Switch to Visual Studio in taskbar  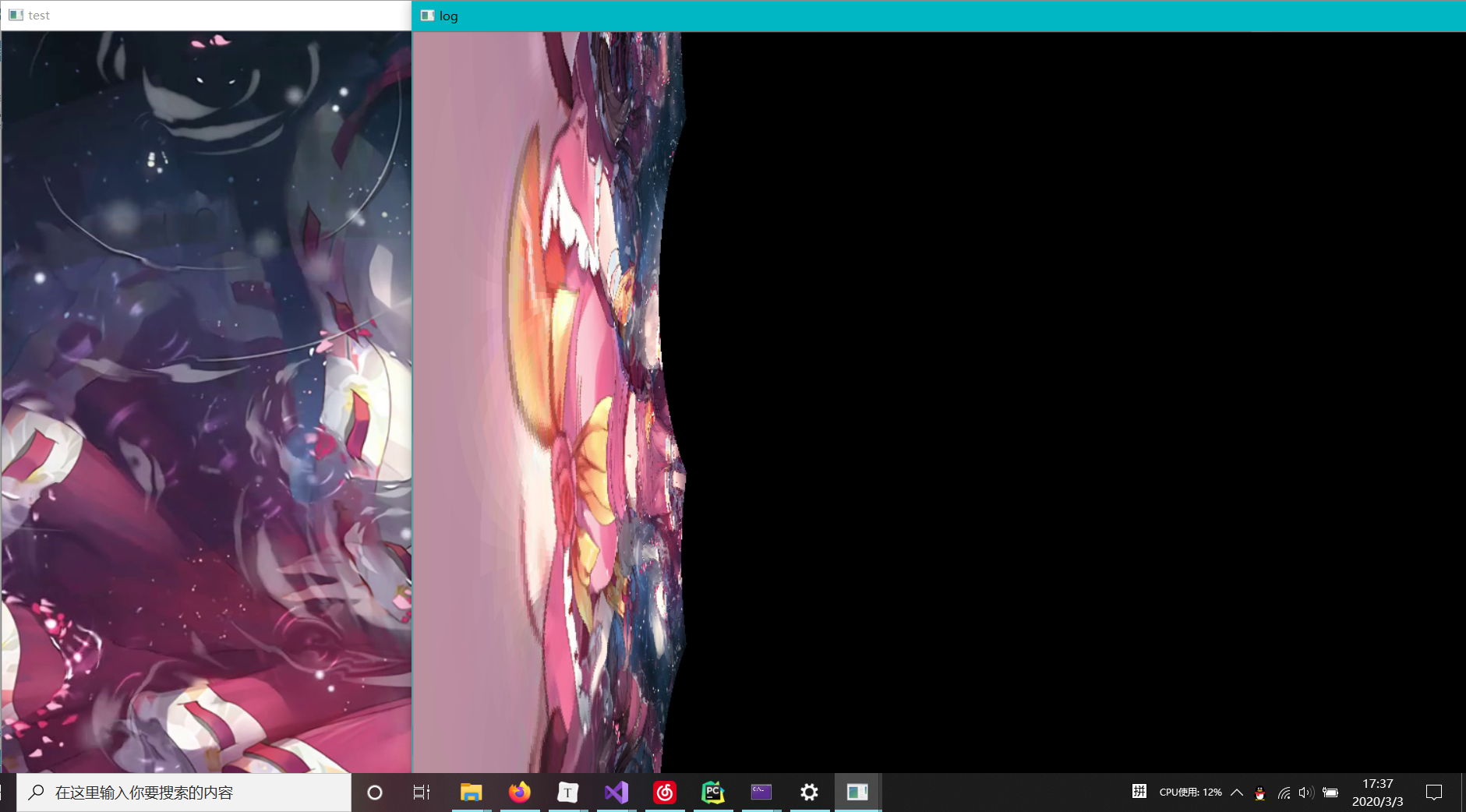(616, 793)
